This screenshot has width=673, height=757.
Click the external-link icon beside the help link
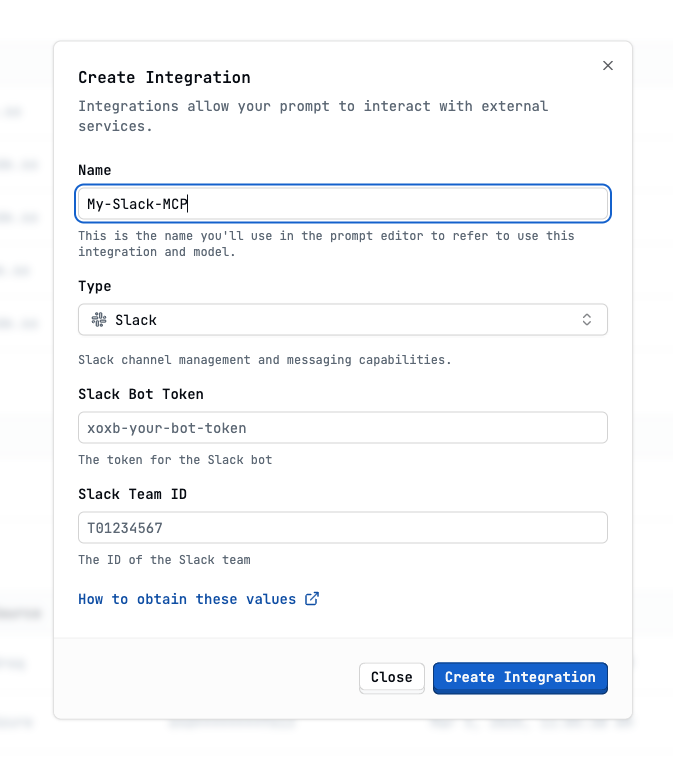point(312,599)
